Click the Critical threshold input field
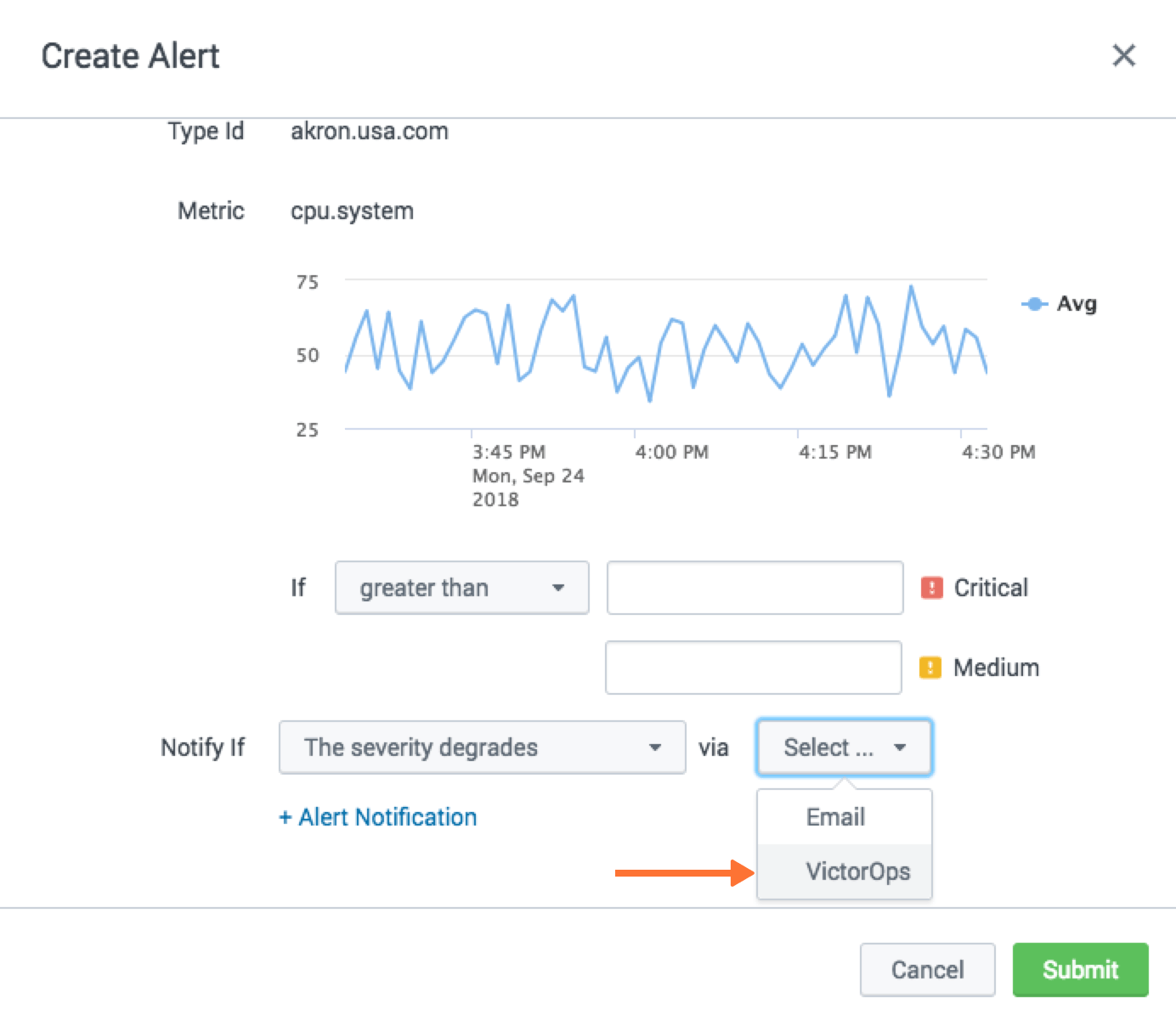Screen dimensions: 1176x1026 (x=754, y=587)
